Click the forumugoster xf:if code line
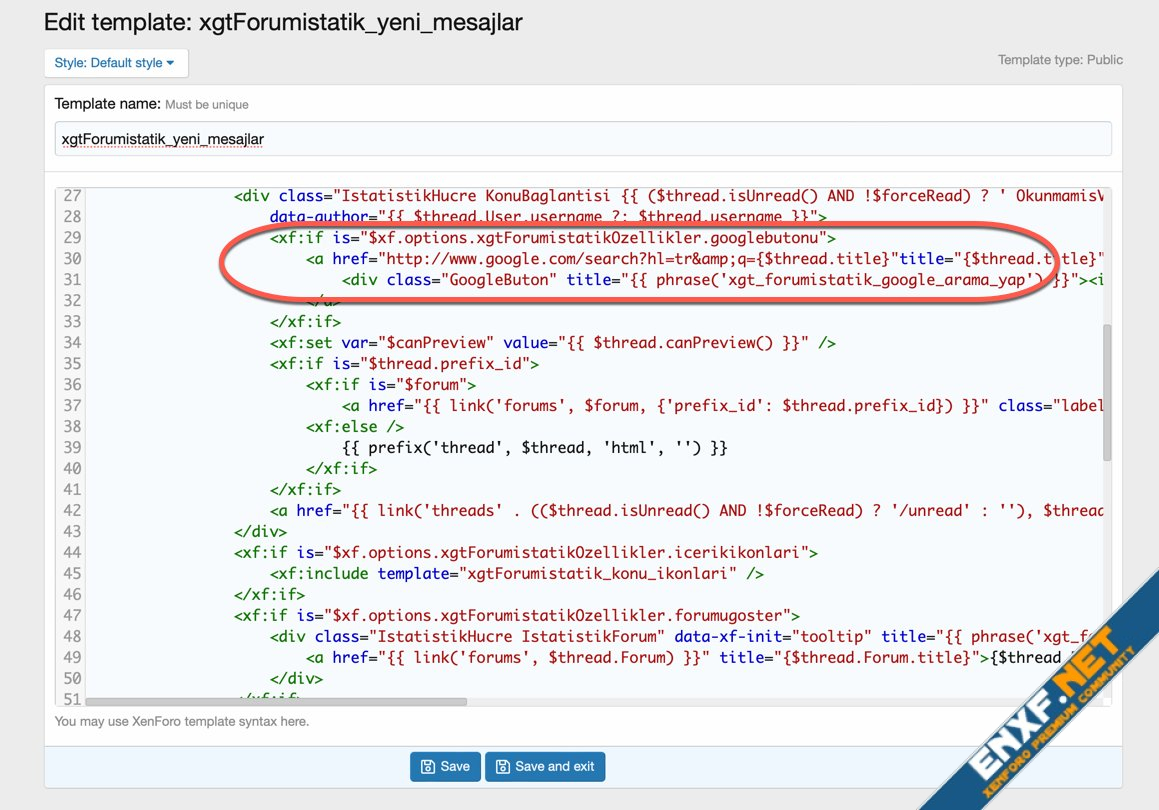The image size is (1159, 810). point(516,615)
